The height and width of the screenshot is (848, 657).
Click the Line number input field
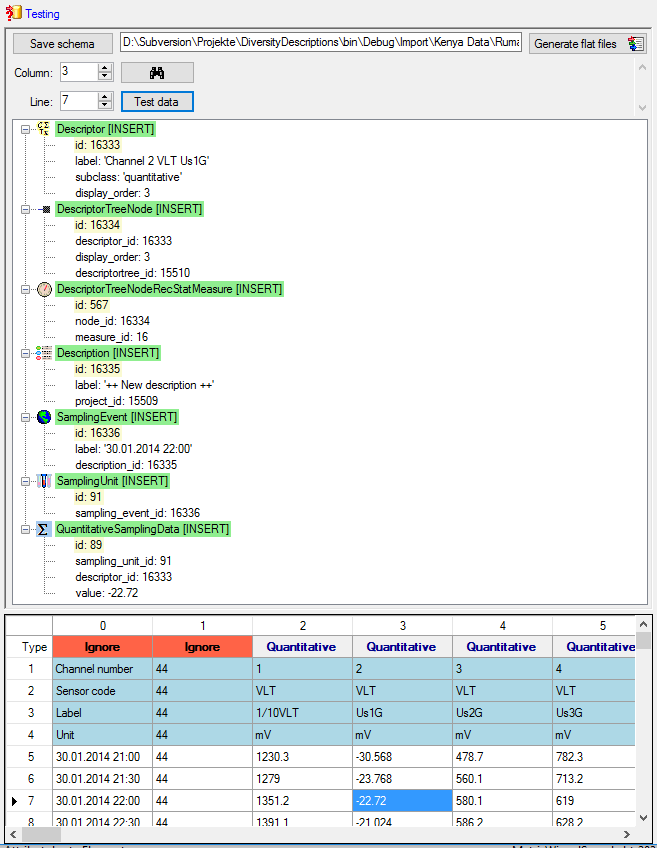click(x=79, y=101)
